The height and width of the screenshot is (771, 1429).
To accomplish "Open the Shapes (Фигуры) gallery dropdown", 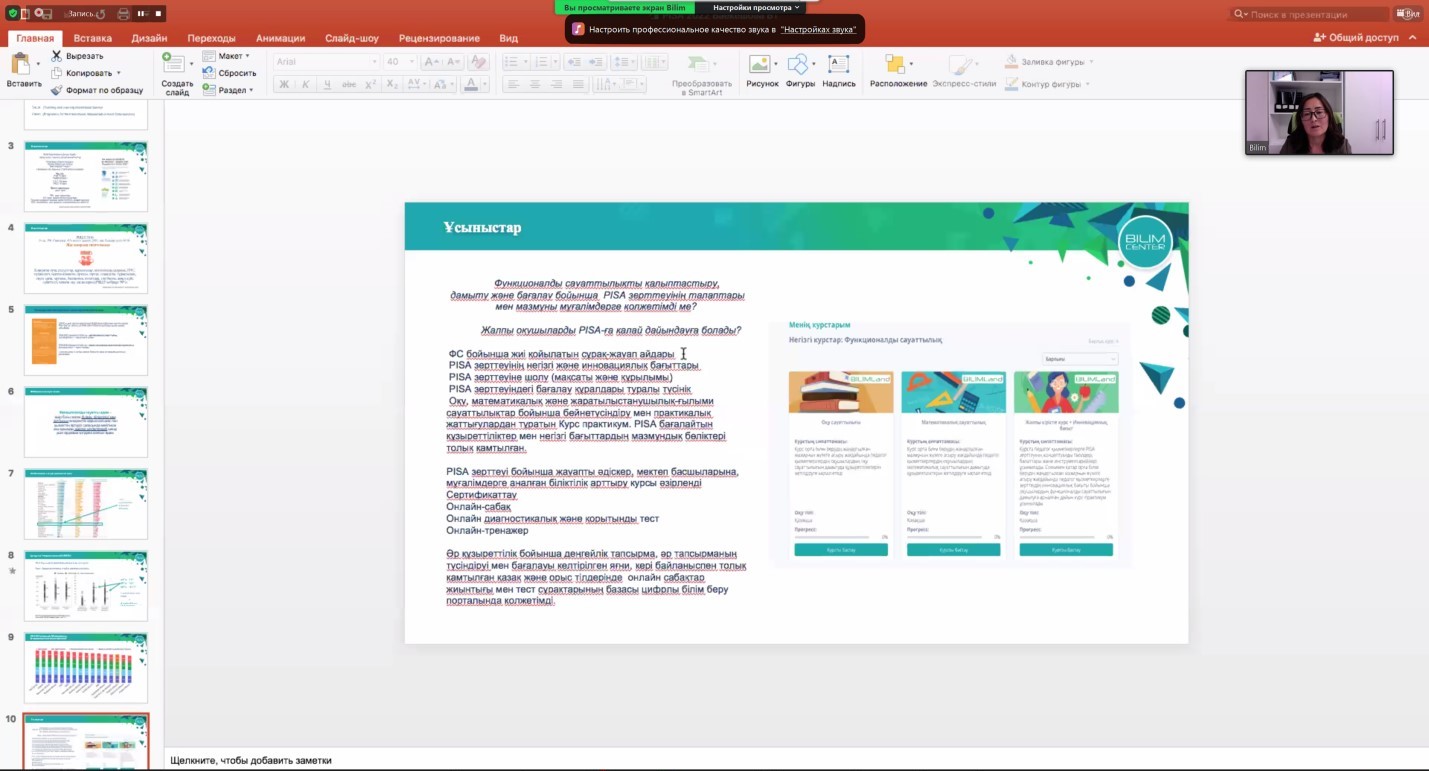I will coord(814,64).
